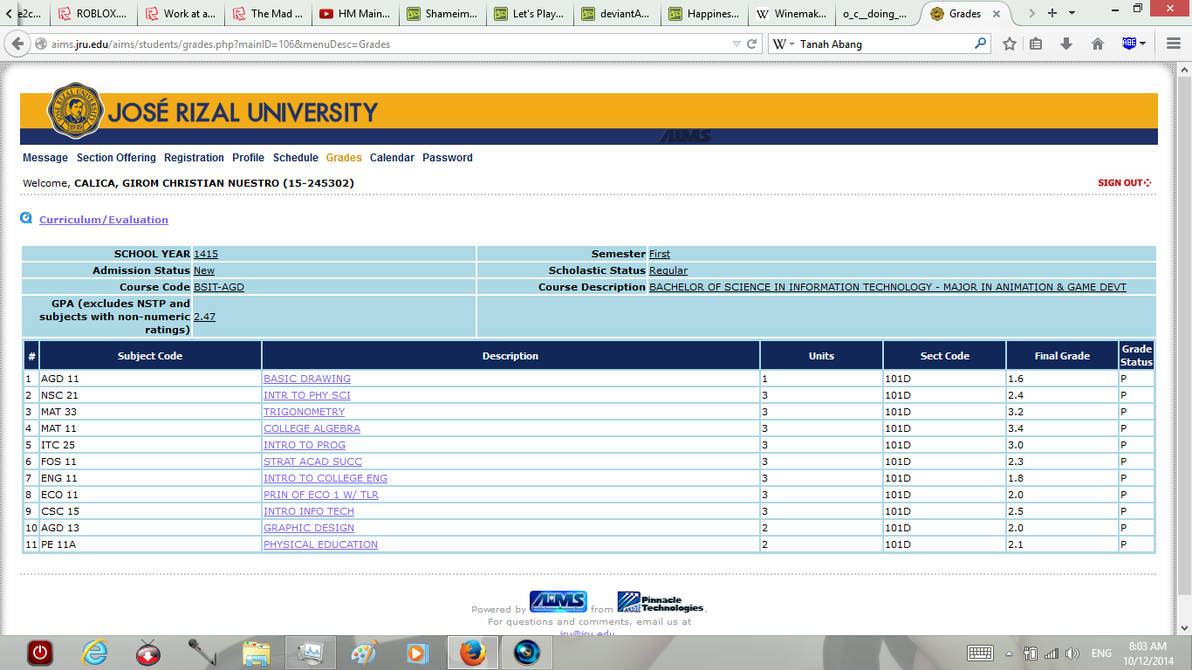This screenshot has width=1192, height=670.
Task: Select the Grades menu item
Action: [x=344, y=157]
